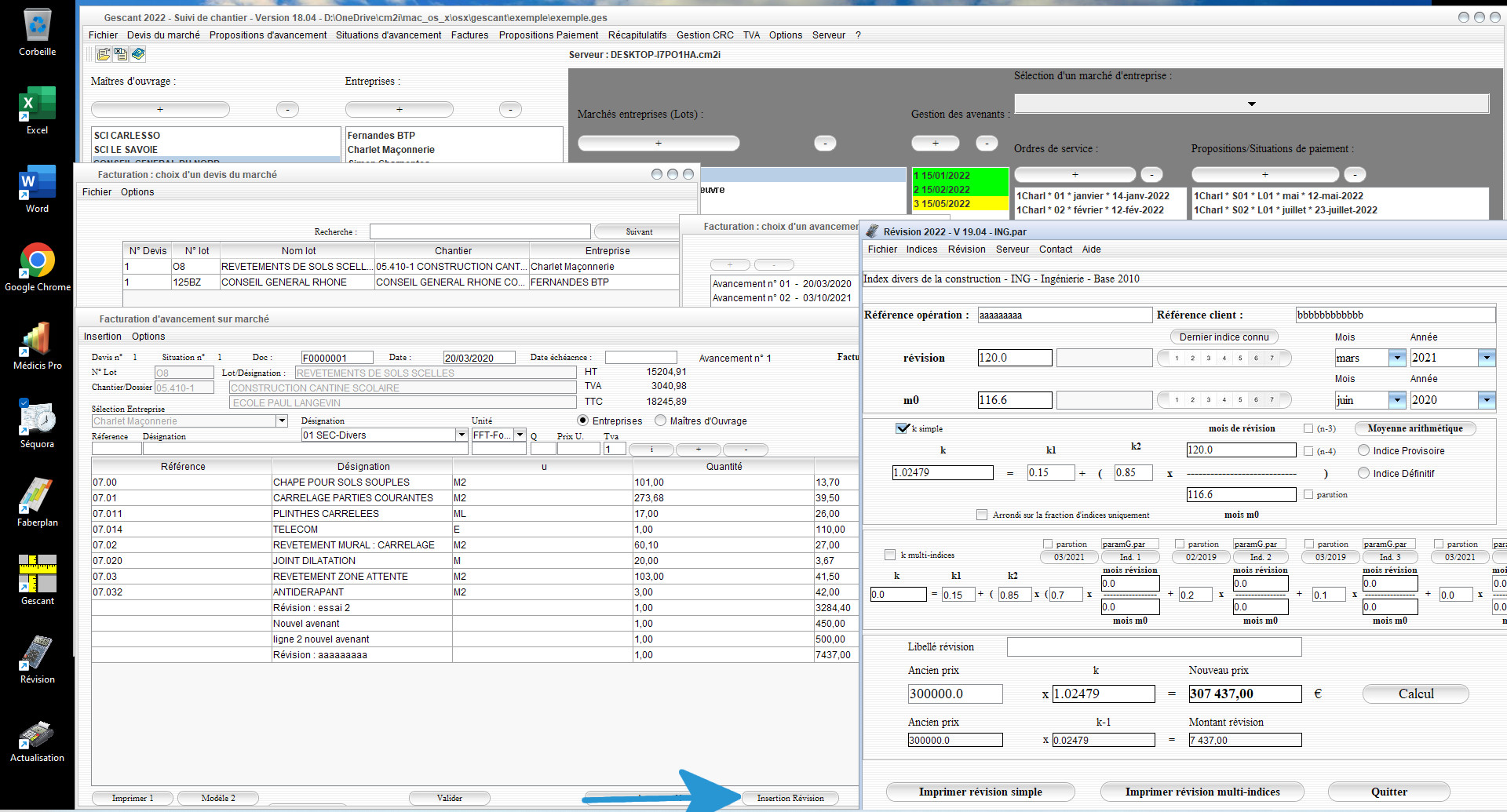Click the open file folder toolbar icon
Image resolution: width=1507 pixels, height=812 pixels.
click(x=103, y=54)
